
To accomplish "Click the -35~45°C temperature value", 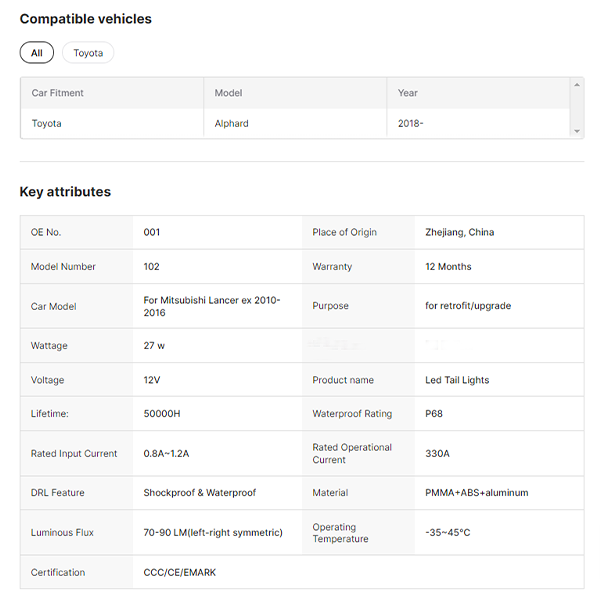I will [x=448, y=532].
